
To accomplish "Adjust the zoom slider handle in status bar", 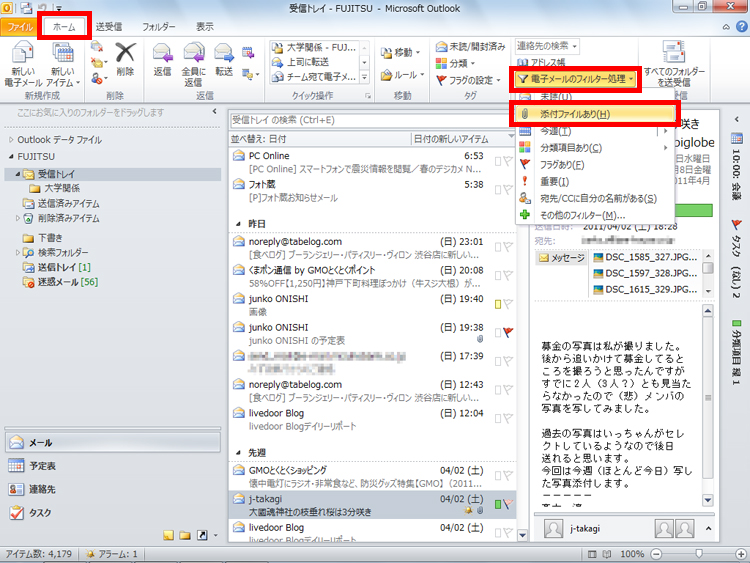I will point(698,554).
